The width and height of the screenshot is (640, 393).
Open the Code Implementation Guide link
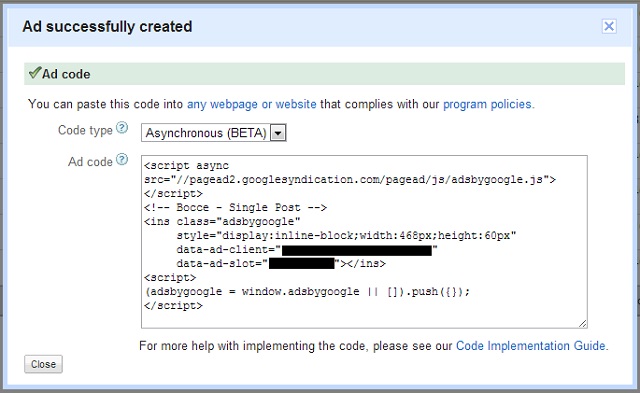pyautogui.click(x=530, y=346)
